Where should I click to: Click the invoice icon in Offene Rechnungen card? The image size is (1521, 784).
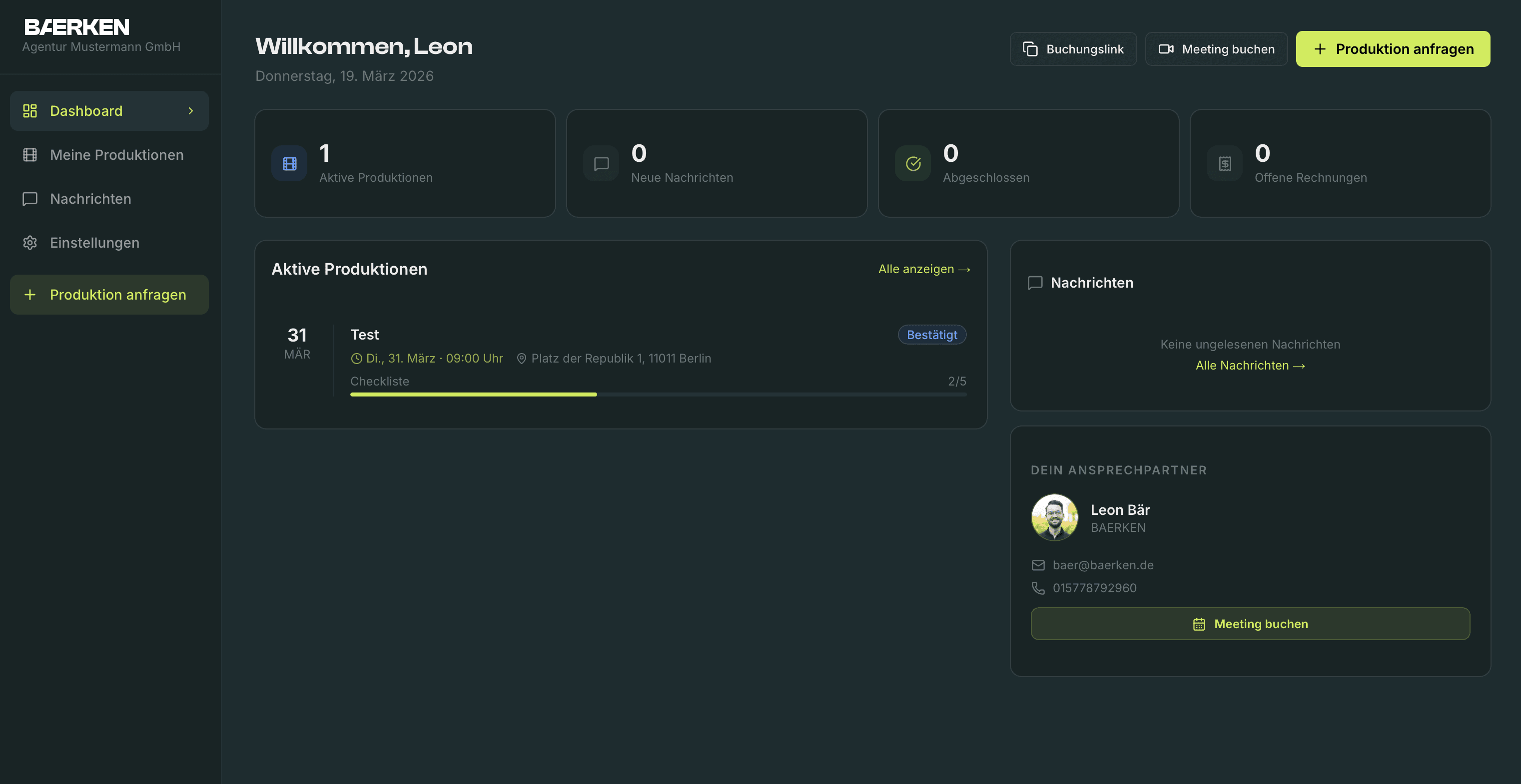click(x=1225, y=163)
